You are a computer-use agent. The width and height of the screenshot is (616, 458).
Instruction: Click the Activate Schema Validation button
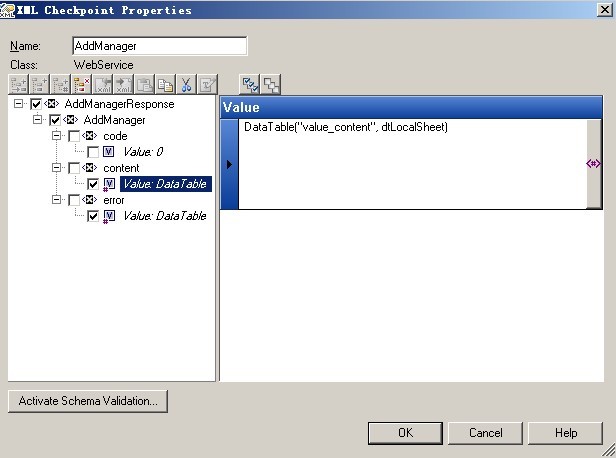[88, 401]
